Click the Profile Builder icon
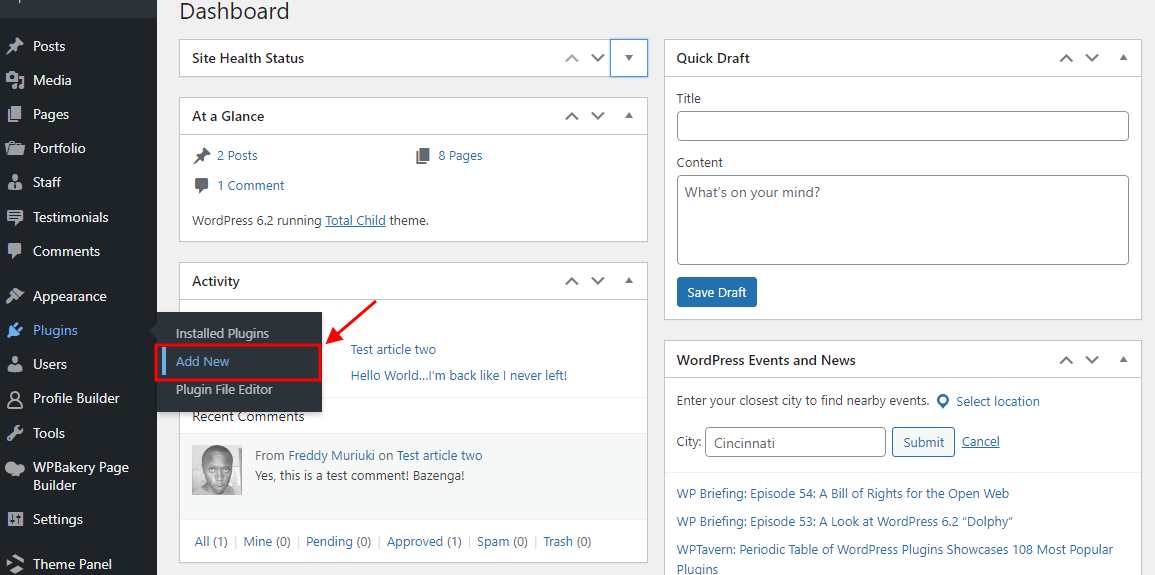Viewport: 1155px width, 575px height. point(15,398)
